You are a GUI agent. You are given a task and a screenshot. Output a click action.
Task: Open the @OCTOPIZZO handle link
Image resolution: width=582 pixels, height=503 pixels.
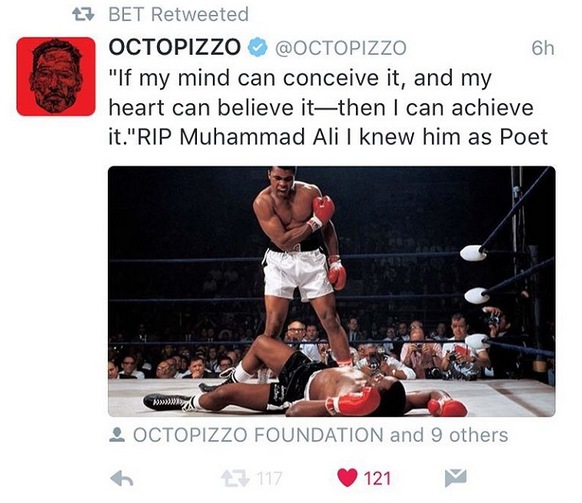click(x=340, y=48)
